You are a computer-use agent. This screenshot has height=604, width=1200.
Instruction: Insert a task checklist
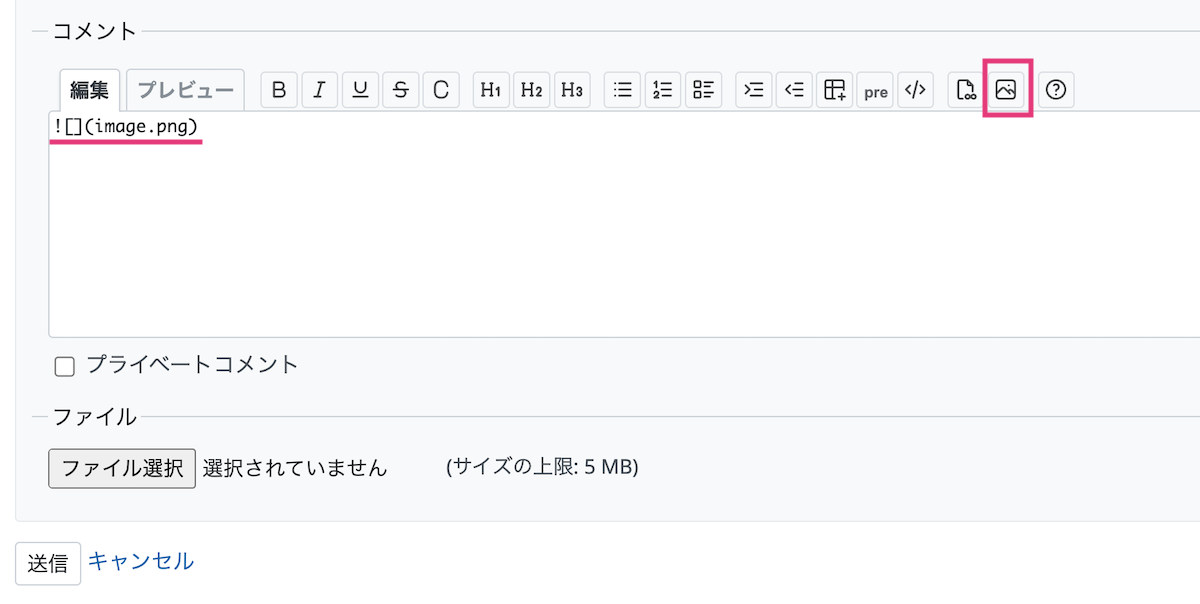(x=704, y=90)
